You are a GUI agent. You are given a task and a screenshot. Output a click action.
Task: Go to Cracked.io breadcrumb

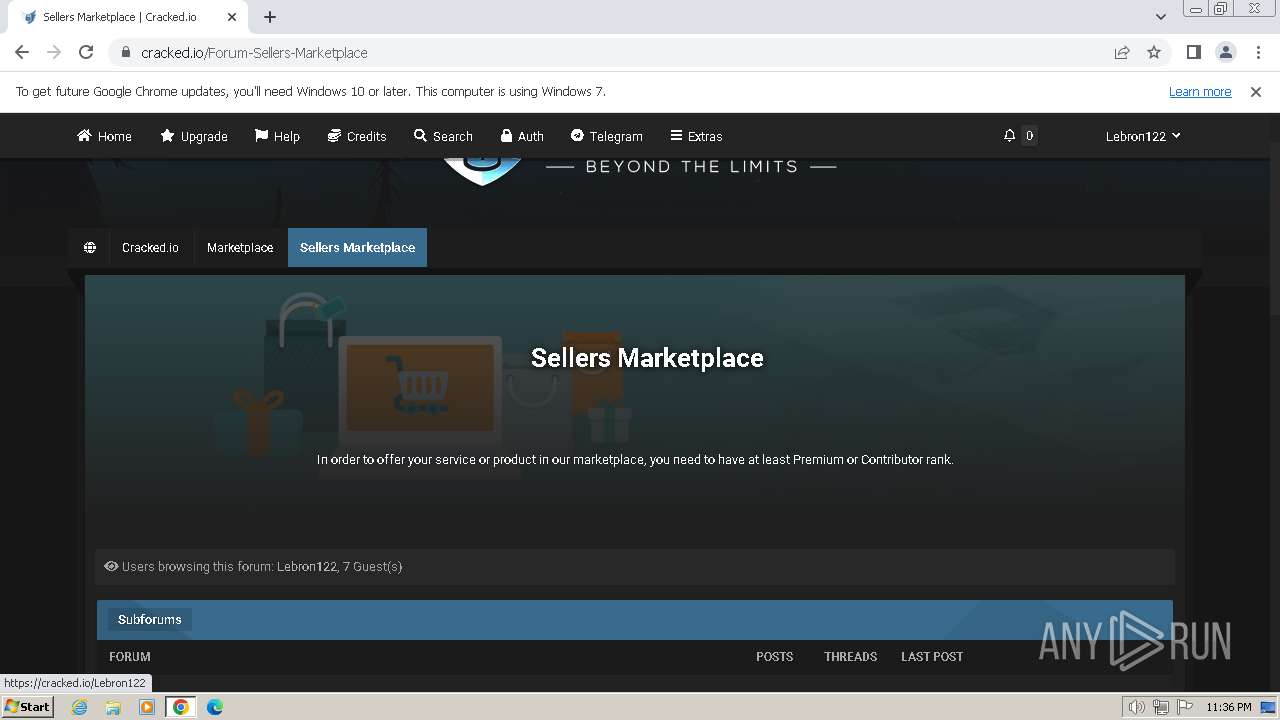point(150,248)
